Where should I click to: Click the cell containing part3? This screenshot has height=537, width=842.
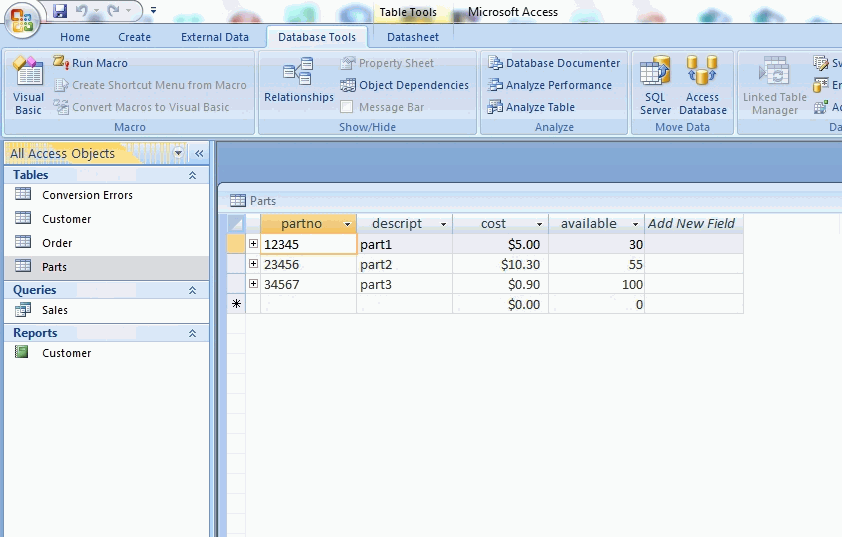click(x=404, y=284)
